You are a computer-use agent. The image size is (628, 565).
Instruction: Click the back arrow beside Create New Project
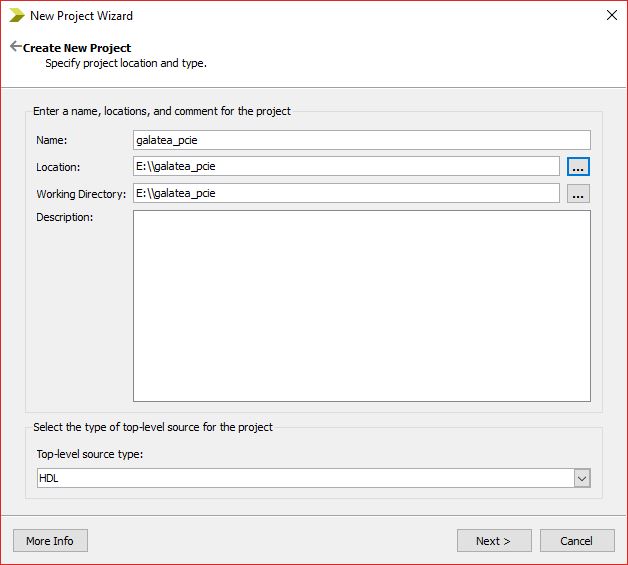[x=15, y=47]
